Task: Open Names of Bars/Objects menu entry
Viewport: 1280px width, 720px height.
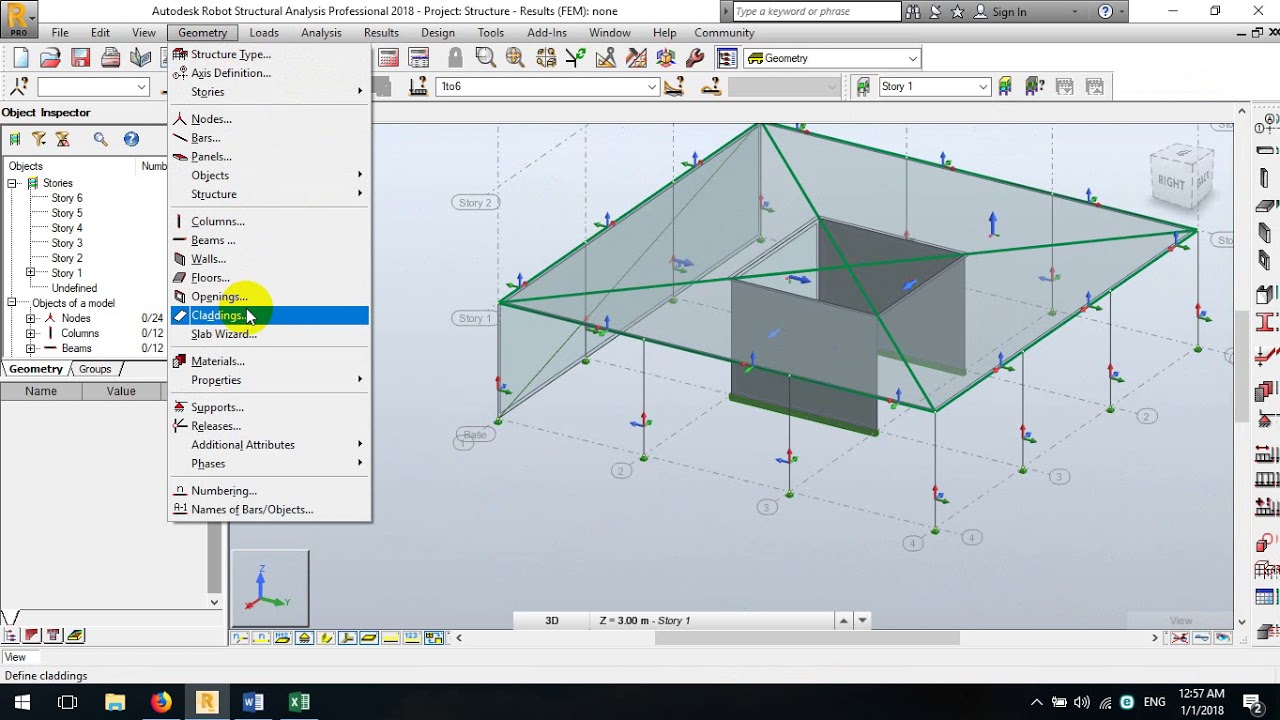Action: (x=270, y=510)
